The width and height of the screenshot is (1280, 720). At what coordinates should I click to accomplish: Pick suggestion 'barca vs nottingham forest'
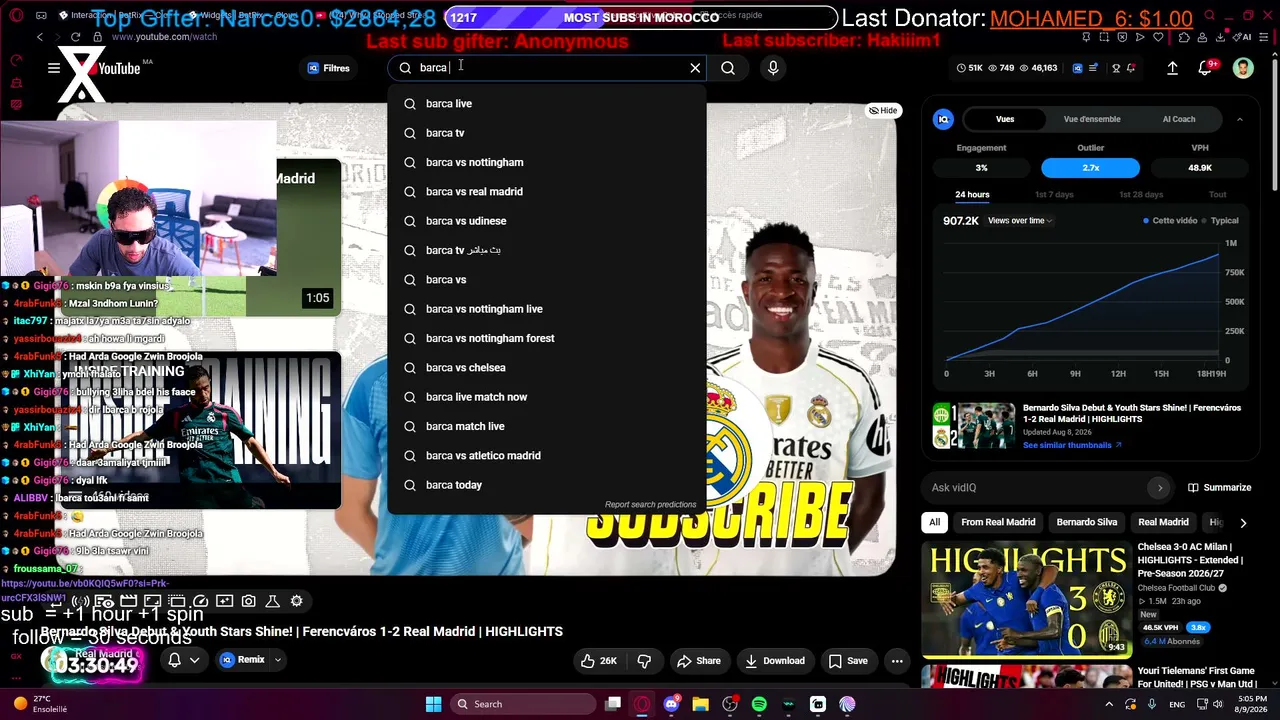pos(547,338)
